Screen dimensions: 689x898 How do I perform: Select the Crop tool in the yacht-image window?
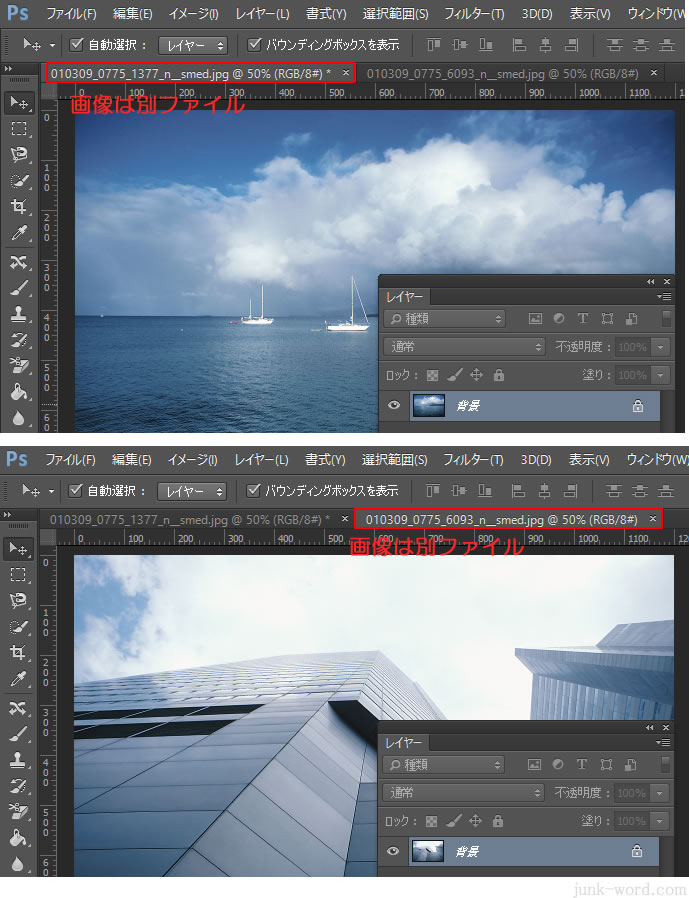[19, 207]
